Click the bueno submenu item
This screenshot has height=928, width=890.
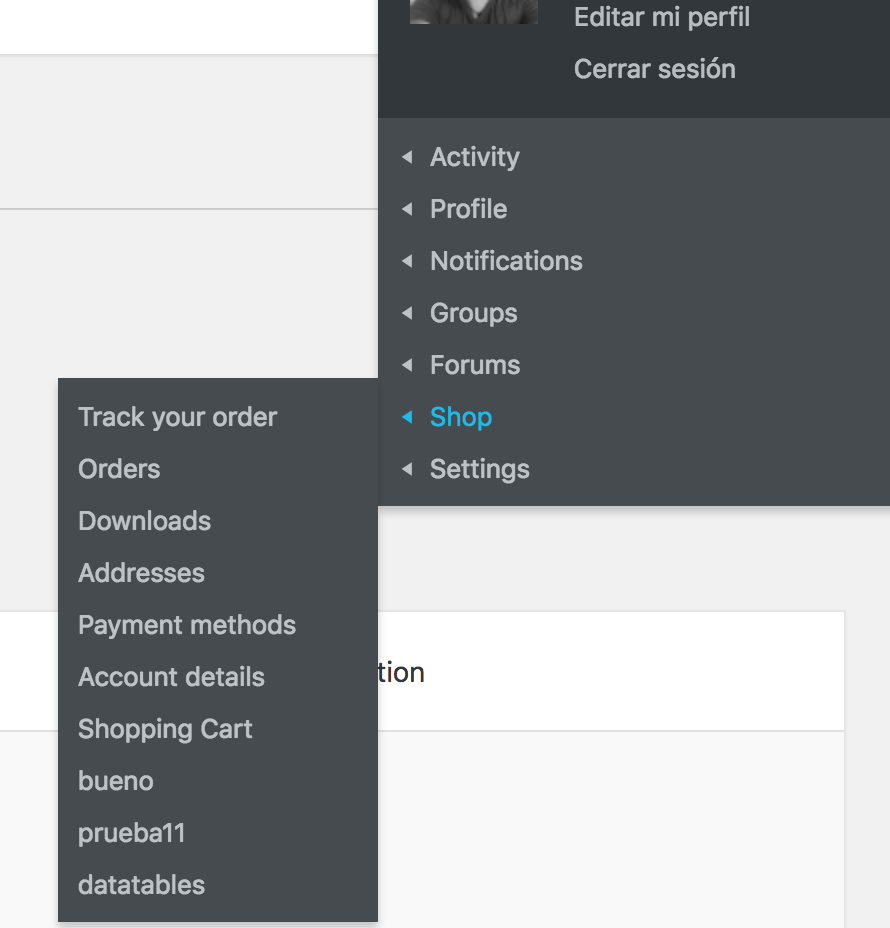(115, 781)
